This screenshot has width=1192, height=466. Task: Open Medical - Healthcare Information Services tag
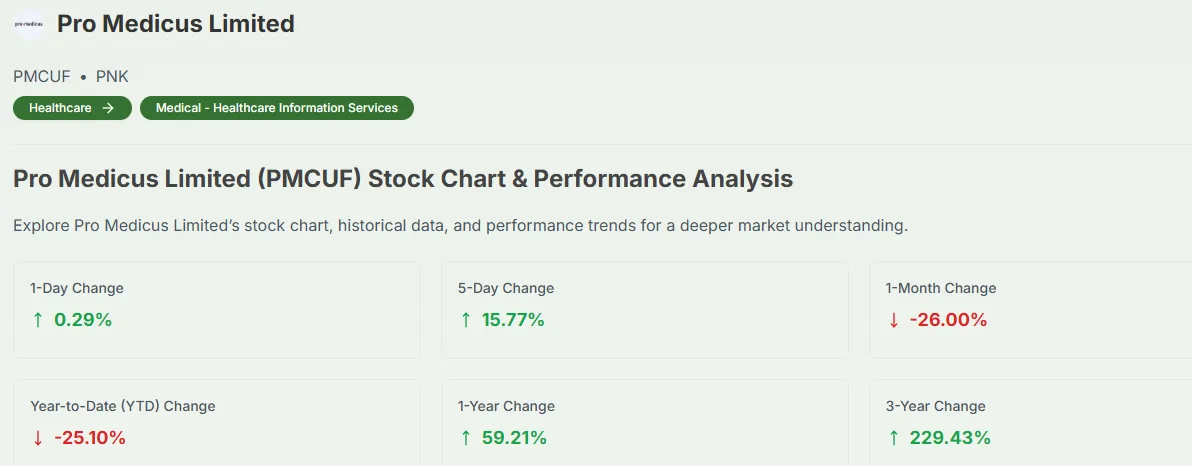[x=277, y=108]
